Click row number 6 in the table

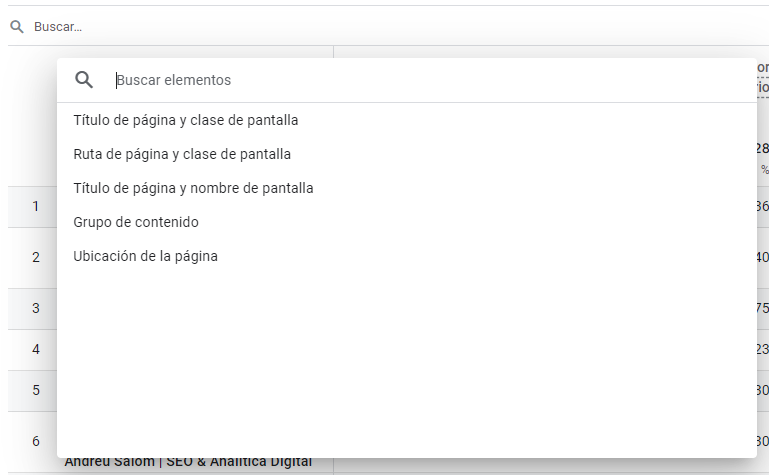tap(36, 441)
